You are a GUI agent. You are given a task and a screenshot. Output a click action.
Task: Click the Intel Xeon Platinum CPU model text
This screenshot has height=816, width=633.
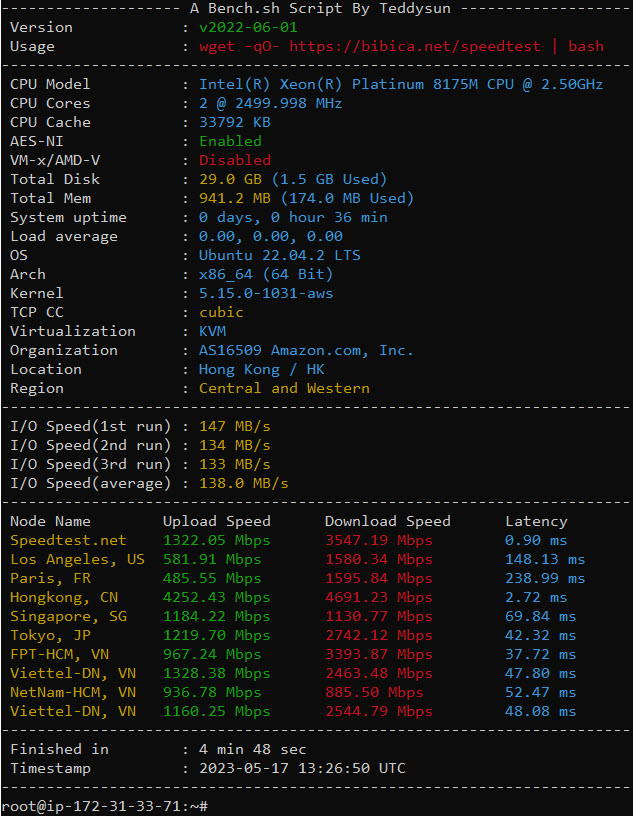pyautogui.click(x=400, y=84)
